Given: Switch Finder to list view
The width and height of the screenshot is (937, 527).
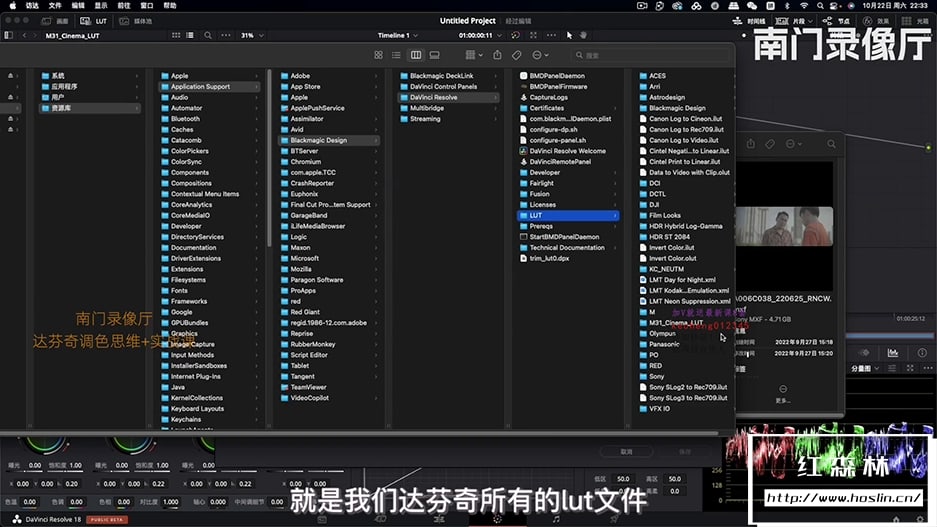Looking at the screenshot, I should pyautogui.click(x=397, y=54).
